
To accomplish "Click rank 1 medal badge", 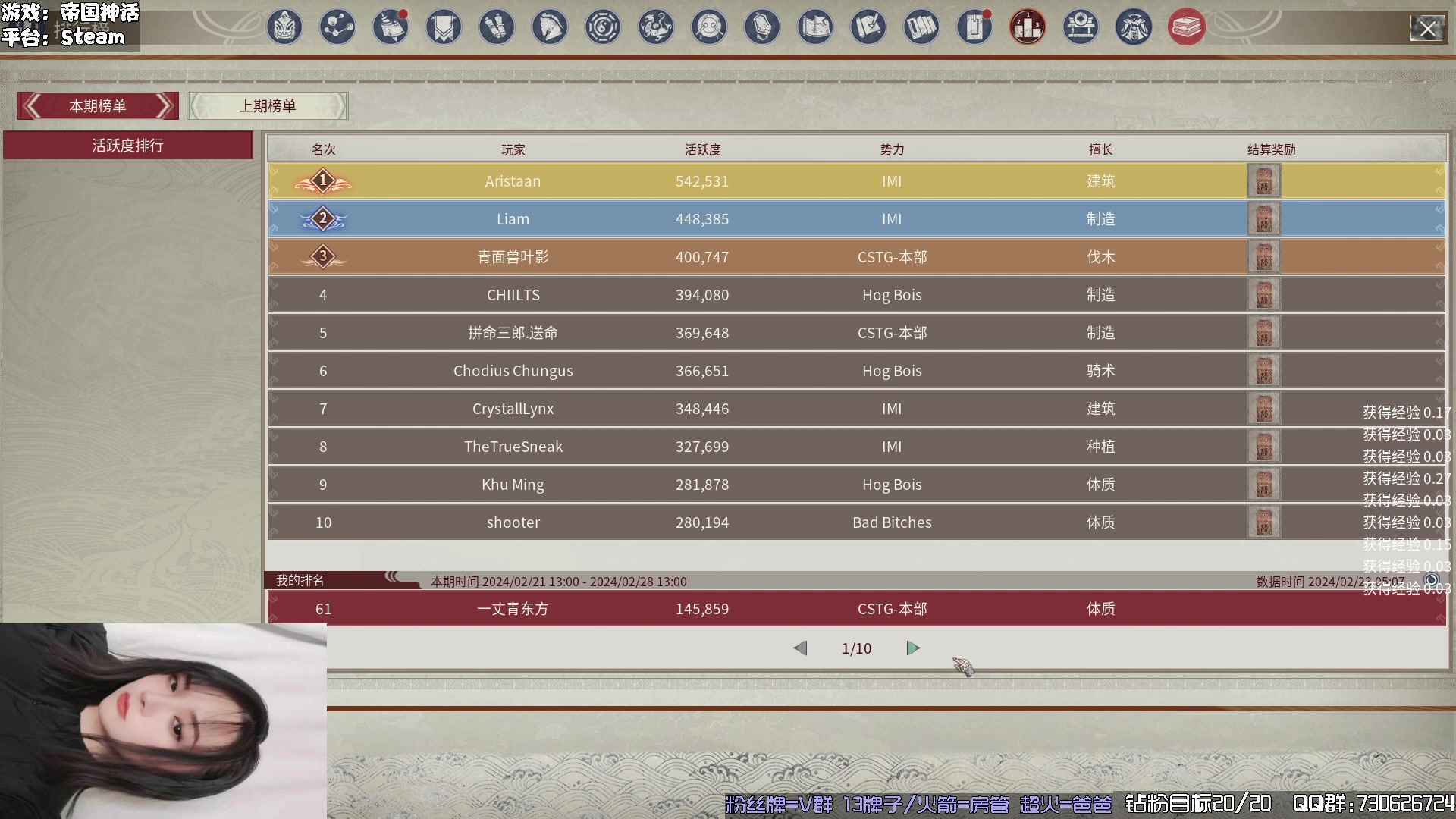I will coord(323,181).
